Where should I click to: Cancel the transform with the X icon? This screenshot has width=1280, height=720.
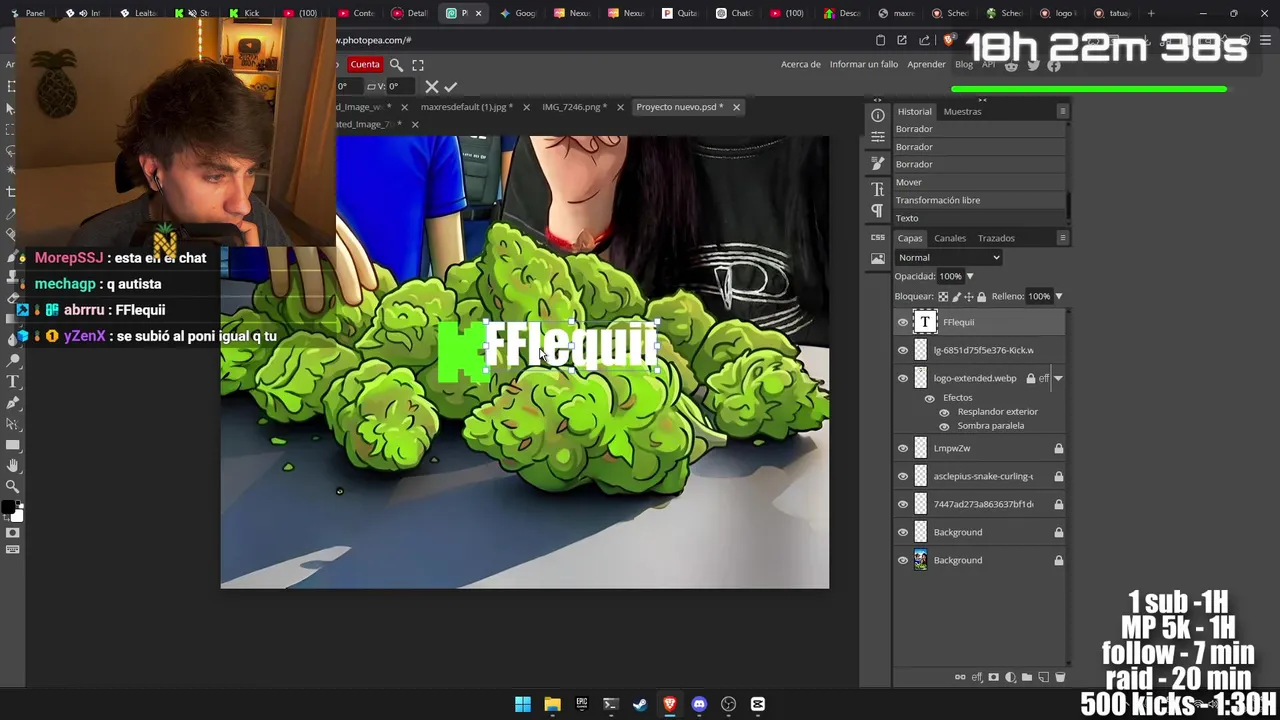(x=431, y=87)
